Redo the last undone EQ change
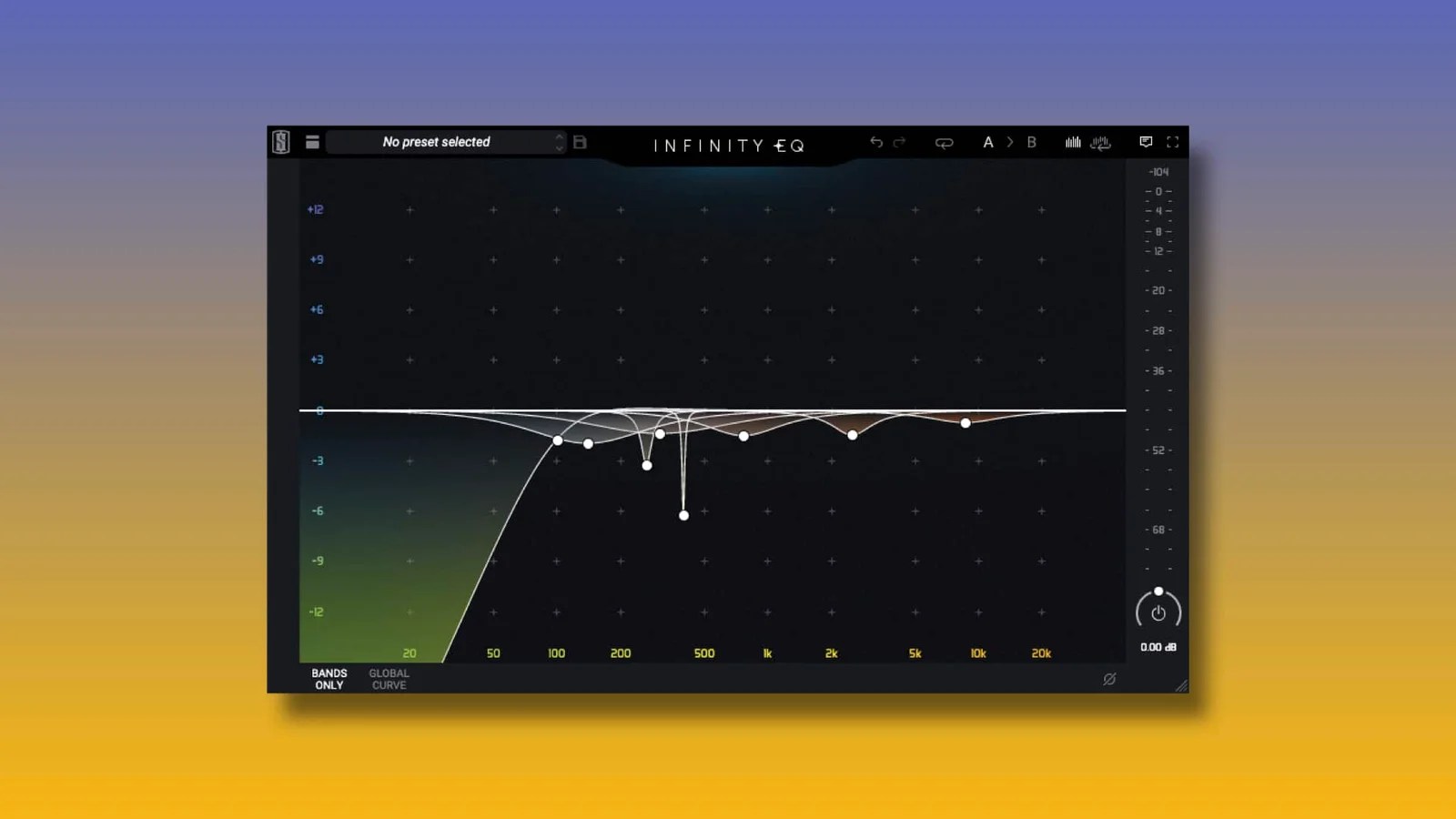This screenshot has width=1456, height=819. (899, 142)
